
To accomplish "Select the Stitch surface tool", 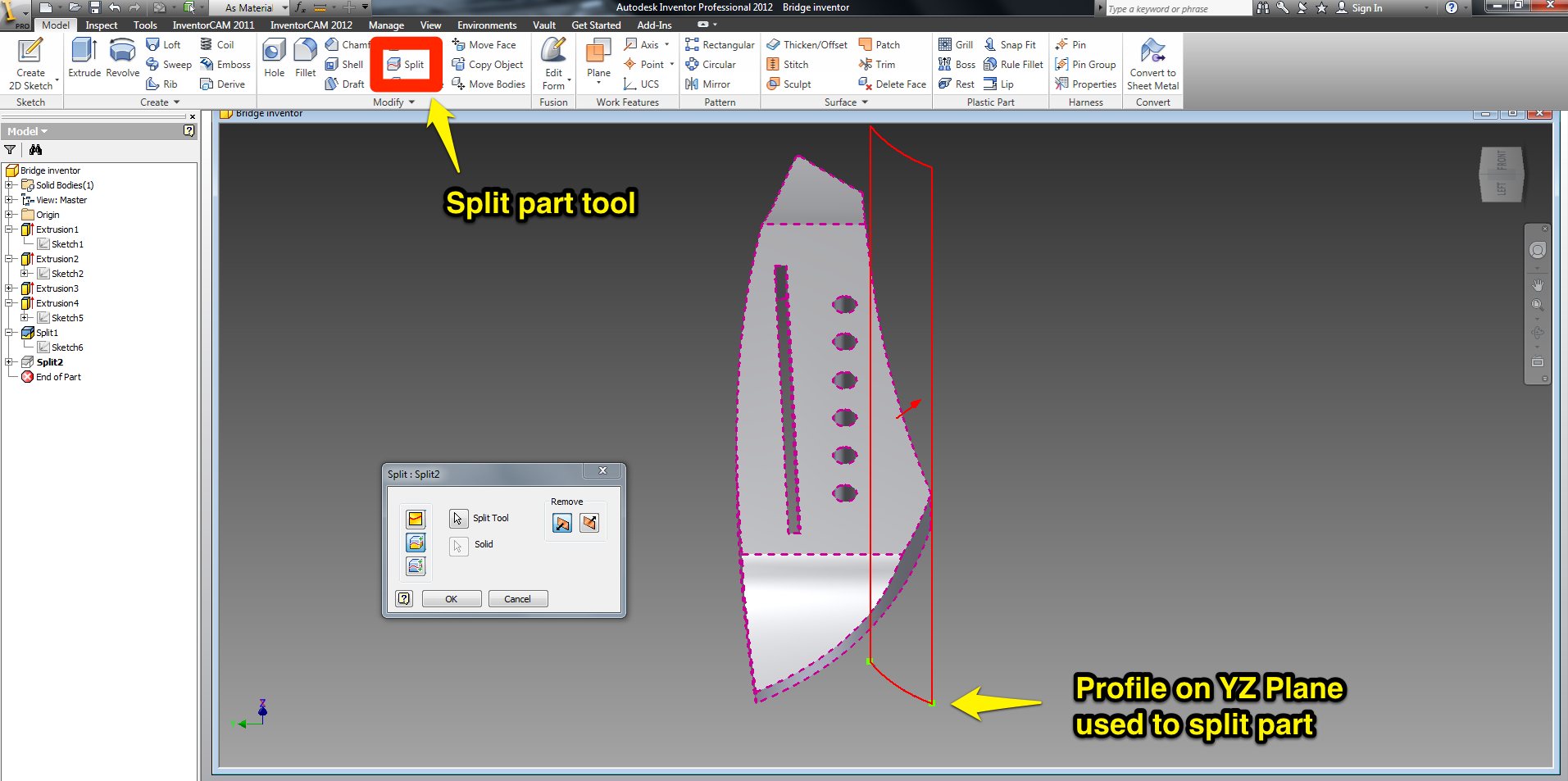I will click(788, 64).
